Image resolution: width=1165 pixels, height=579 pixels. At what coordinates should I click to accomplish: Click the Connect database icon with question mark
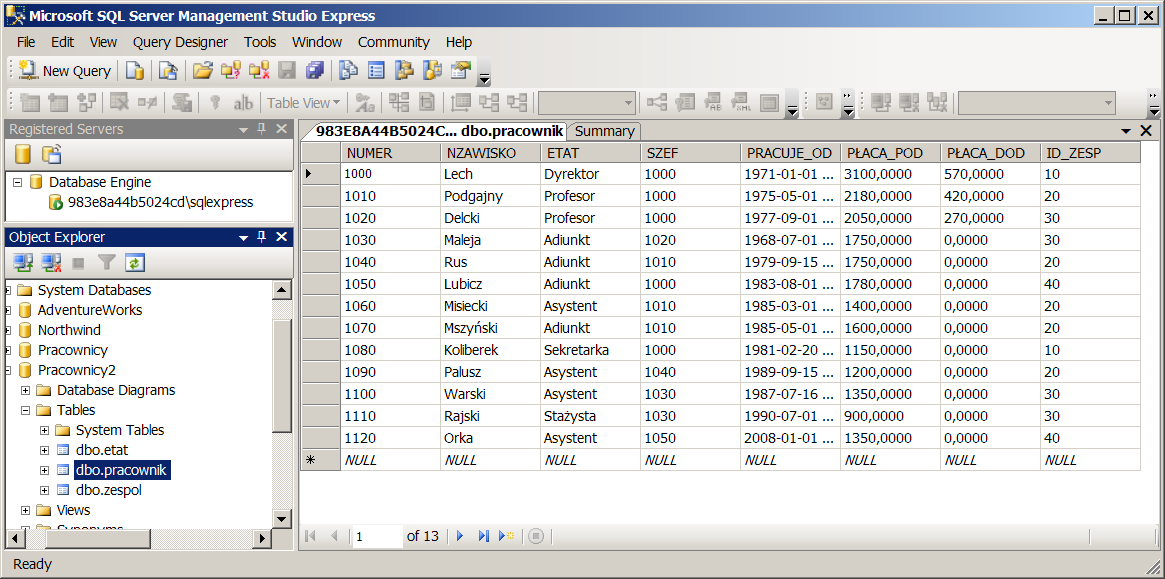point(230,71)
